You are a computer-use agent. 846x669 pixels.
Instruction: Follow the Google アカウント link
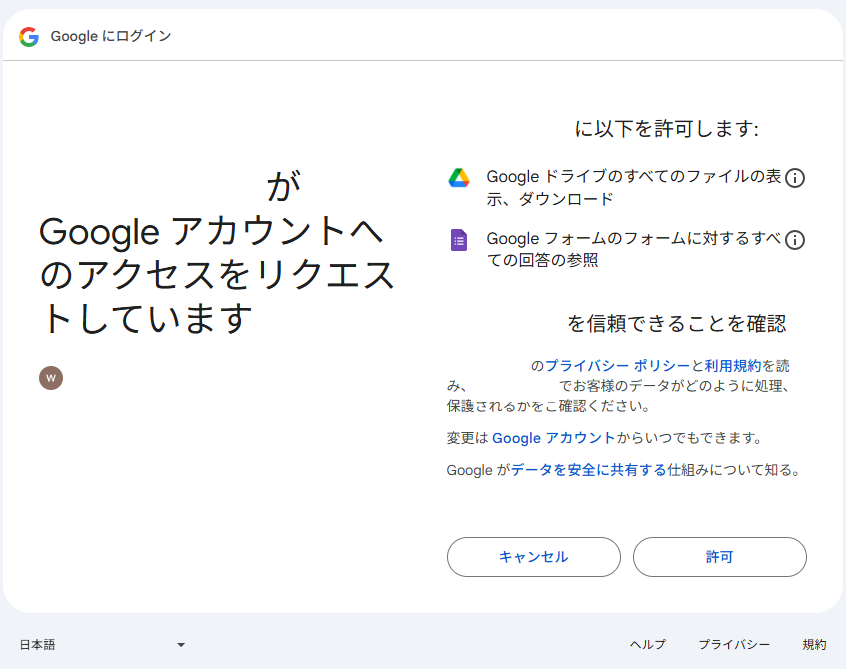[553, 438]
